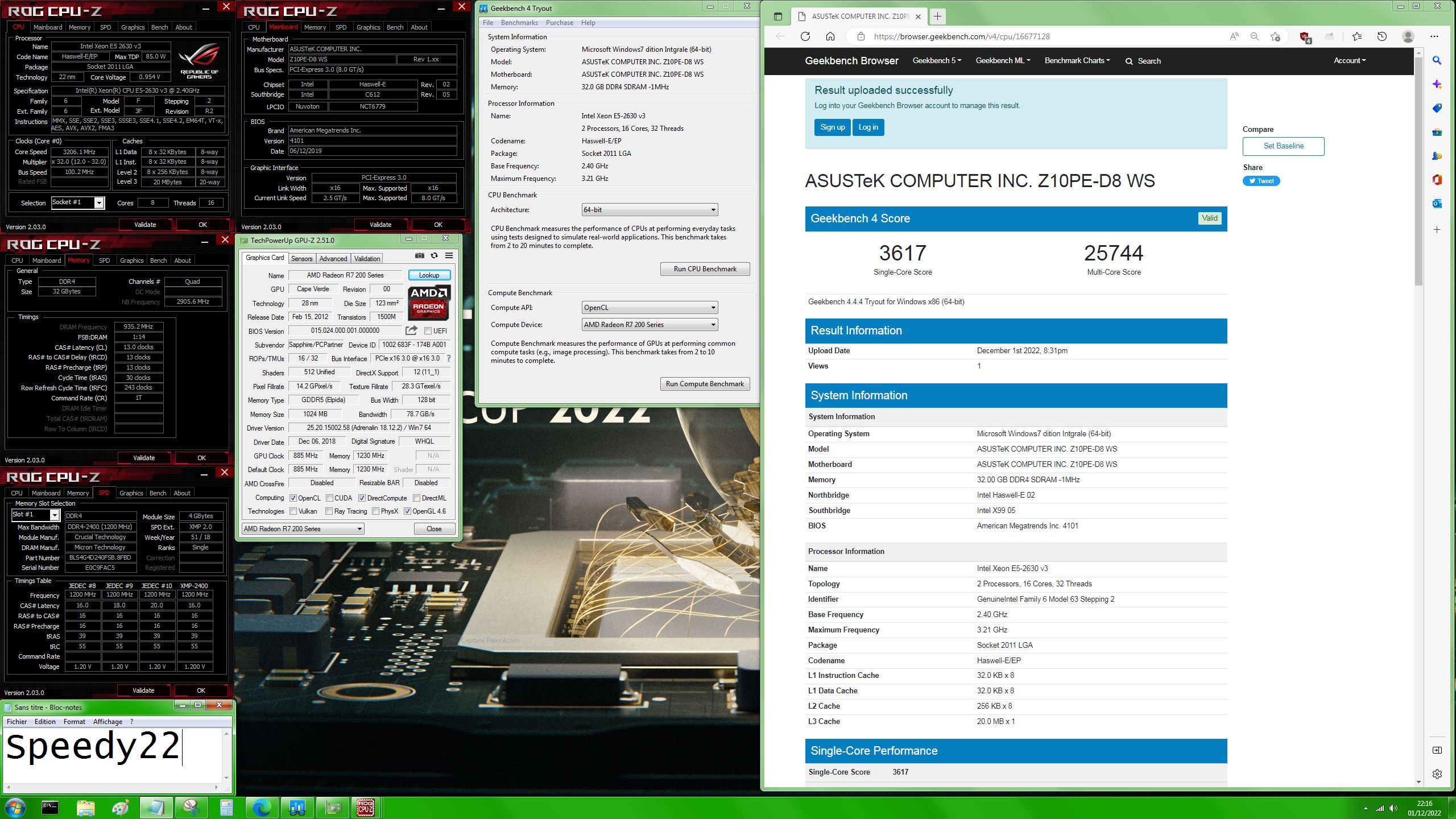The width and height of the screenshot is (1456, 819).
Task: Reload the Geekbench page in Edge
Action: [x=805, y=36]
